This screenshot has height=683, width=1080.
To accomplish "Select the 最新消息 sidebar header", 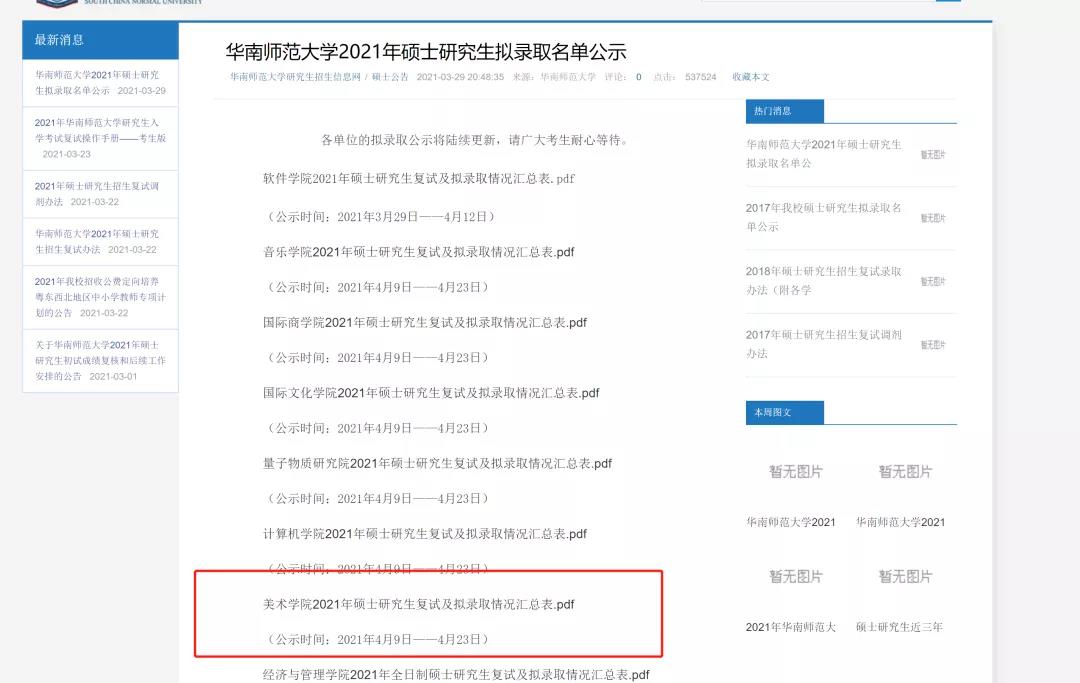I will pos(101,40).
